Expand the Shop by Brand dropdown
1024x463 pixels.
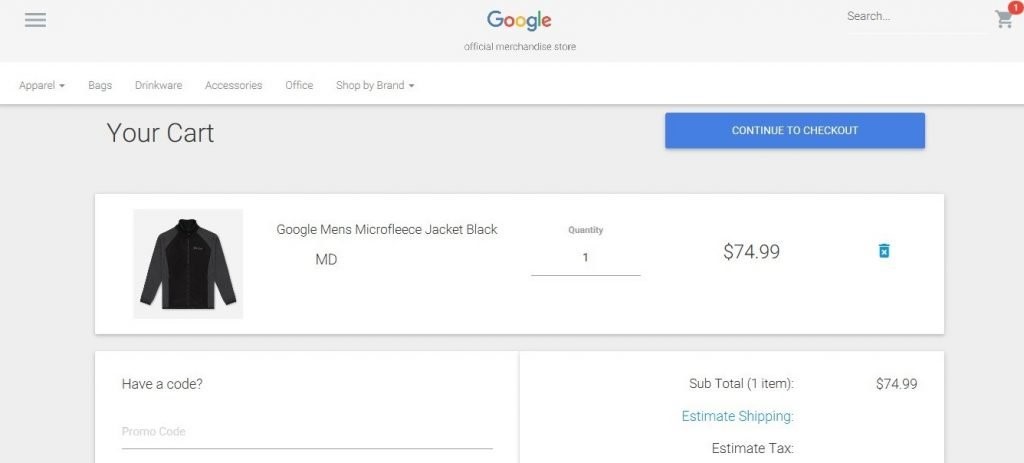[x=374, y=86]
